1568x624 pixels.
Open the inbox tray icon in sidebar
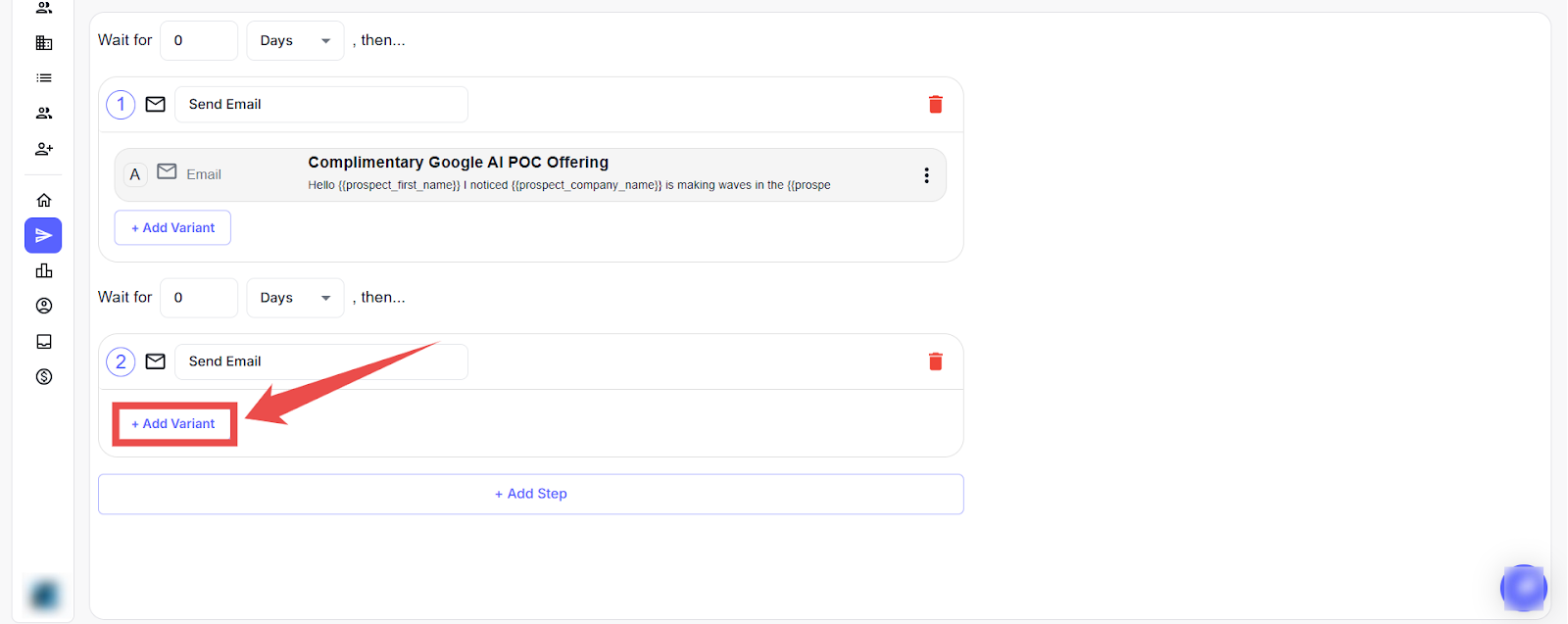pos(44,342)
